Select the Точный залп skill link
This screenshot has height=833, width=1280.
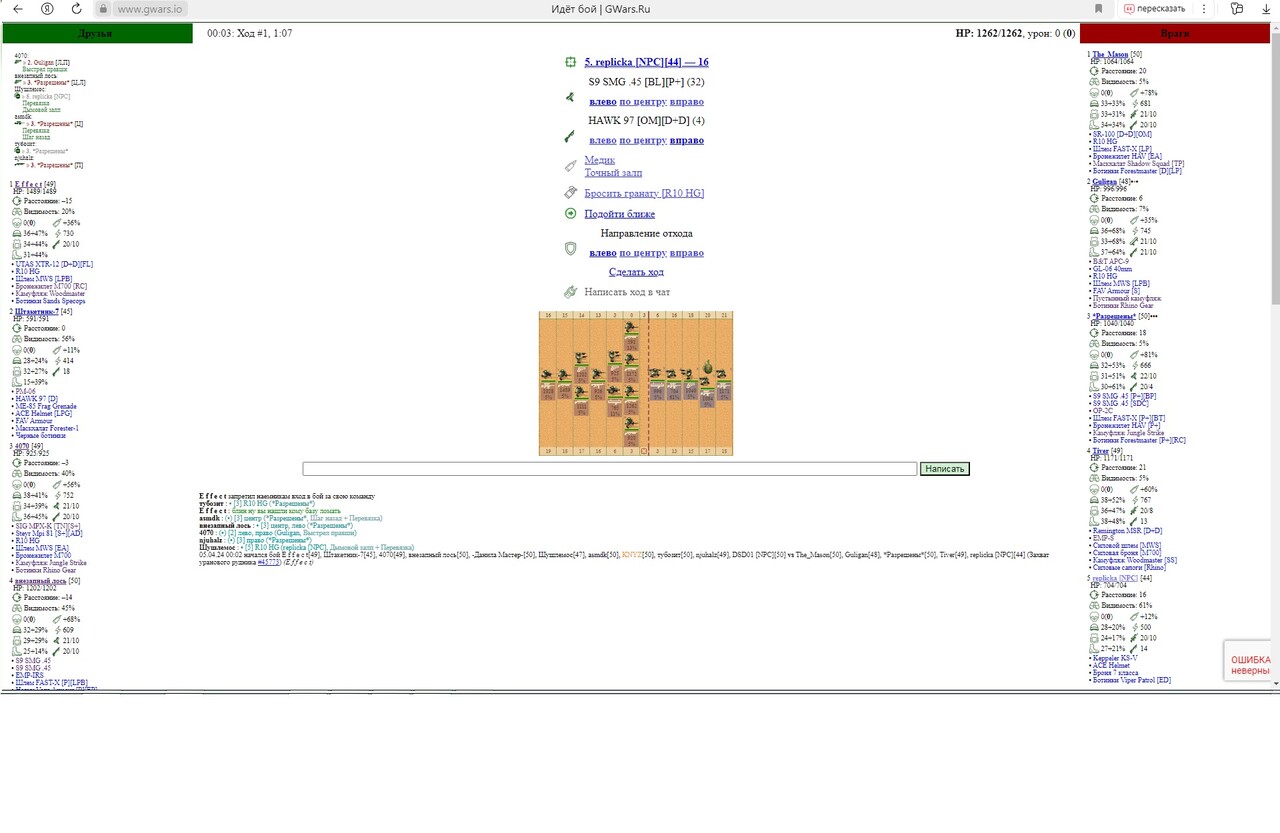click(613, 173)
